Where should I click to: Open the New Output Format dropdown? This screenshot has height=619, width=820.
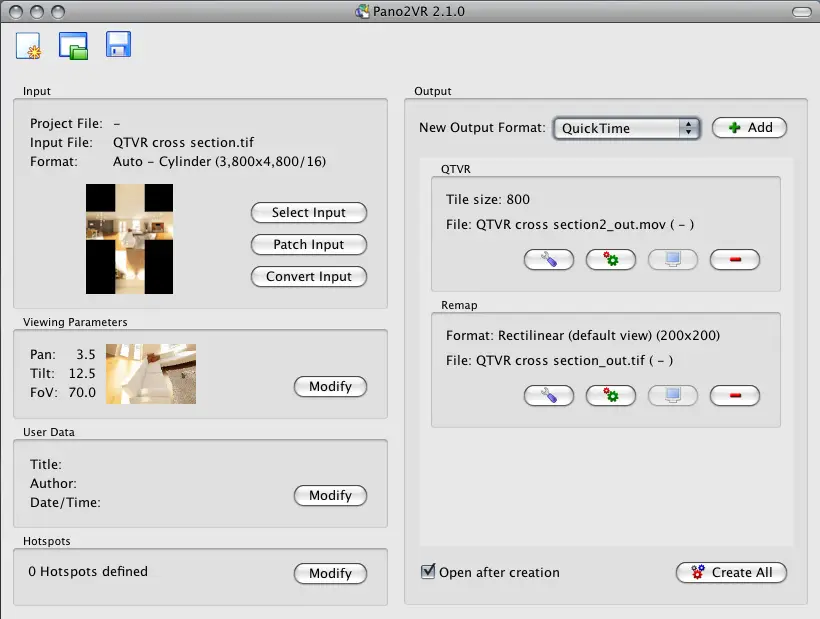pos(626,128)
